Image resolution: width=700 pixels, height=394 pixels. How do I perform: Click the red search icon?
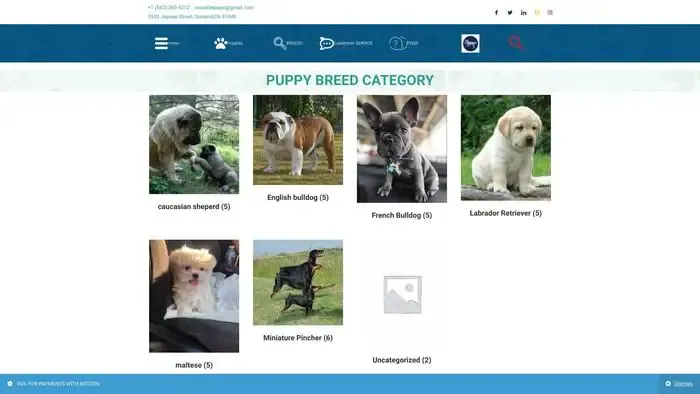(516, 43)
